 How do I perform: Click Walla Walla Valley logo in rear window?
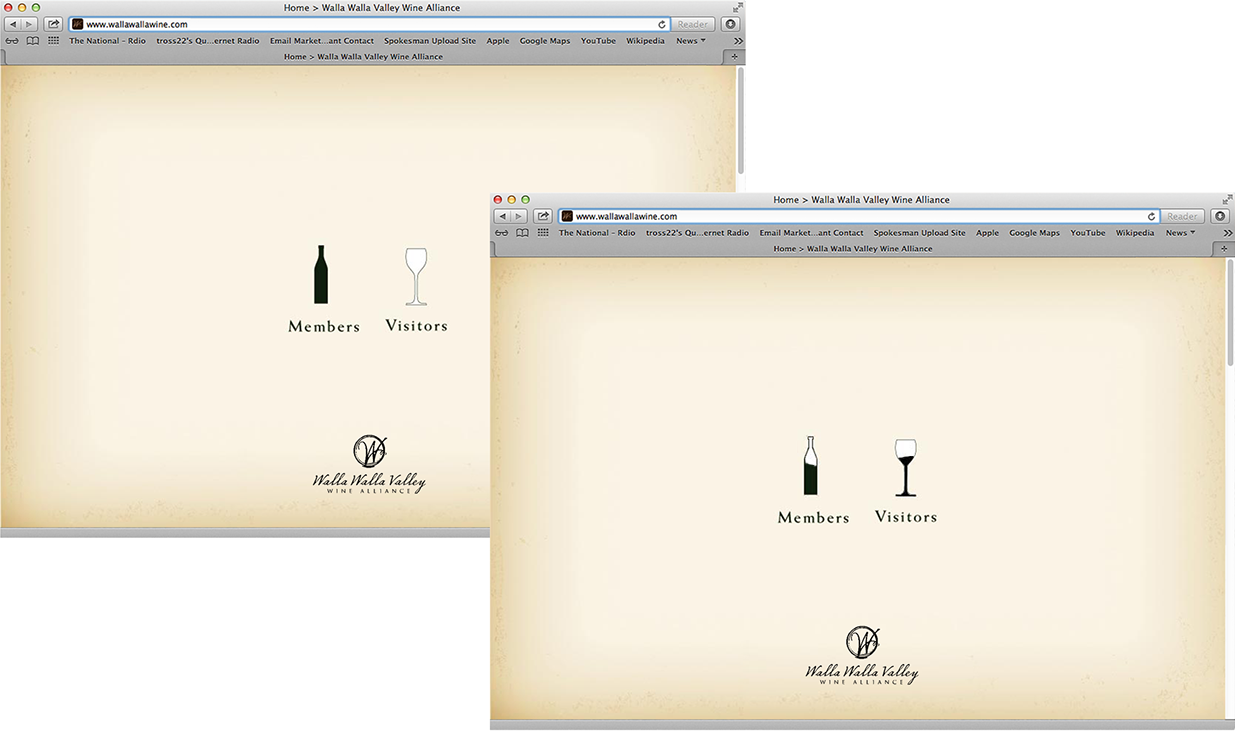369,465
